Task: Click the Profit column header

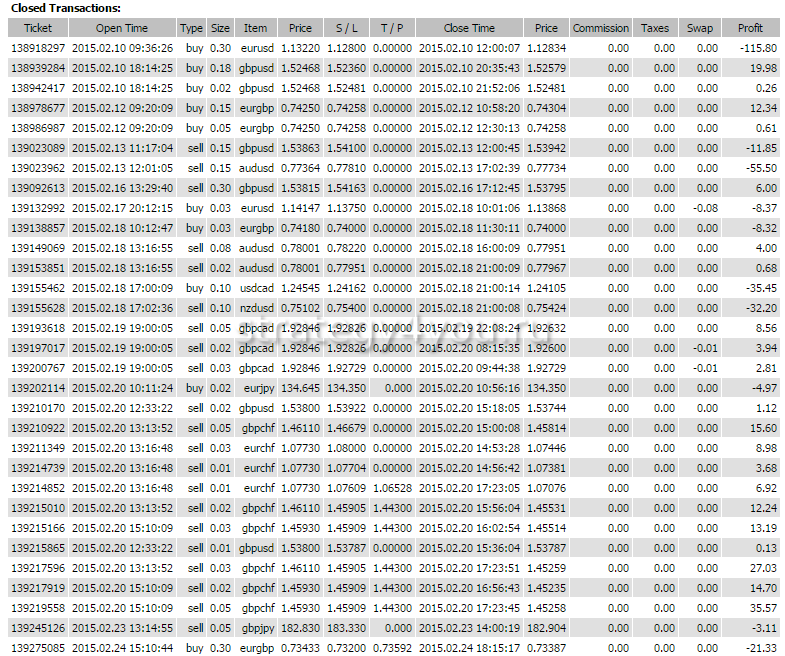Action: (750, 28)
